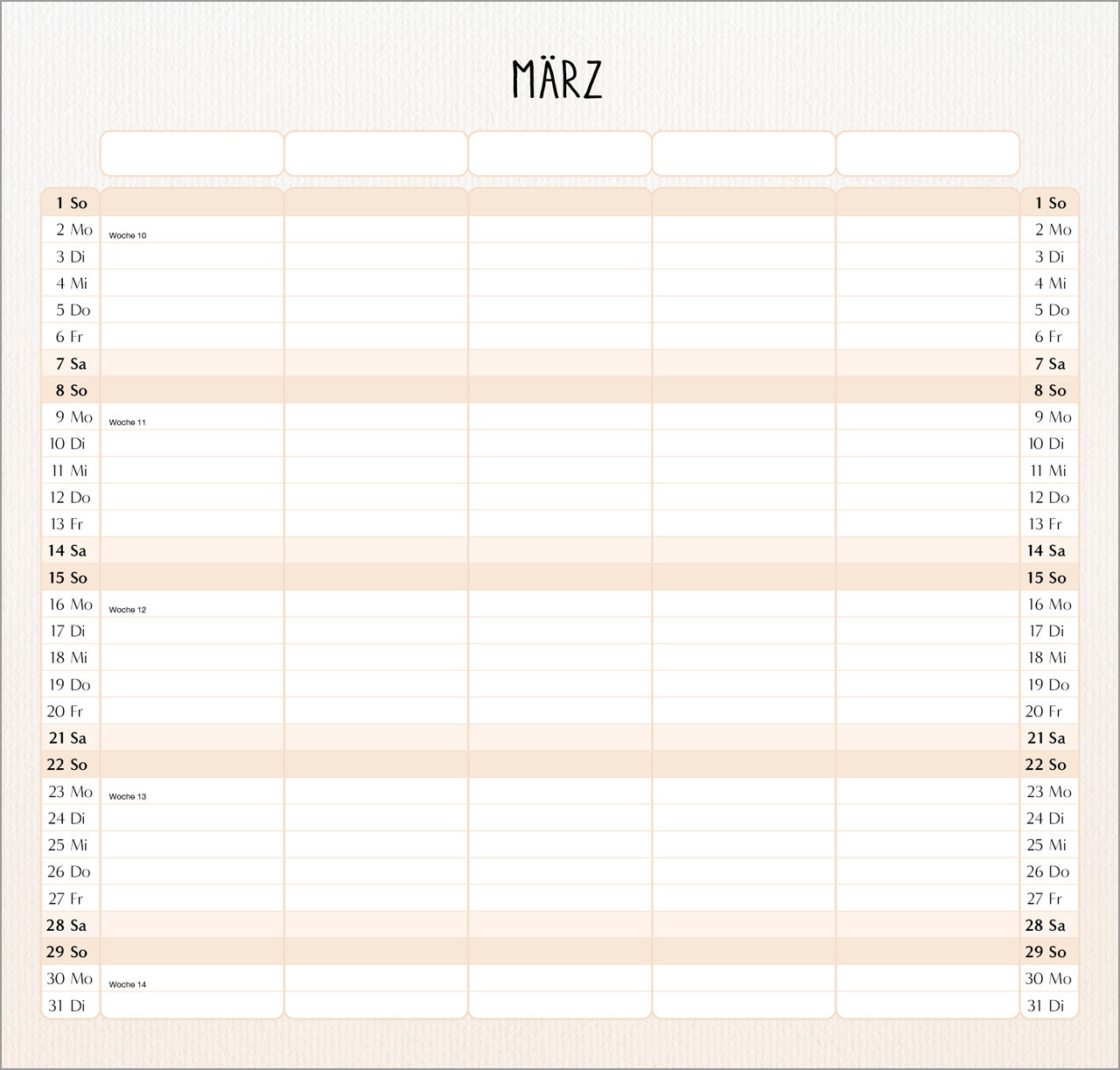Select the Woche 12 week label
Screen dimensions: 1120x1070
pos(128,610)
